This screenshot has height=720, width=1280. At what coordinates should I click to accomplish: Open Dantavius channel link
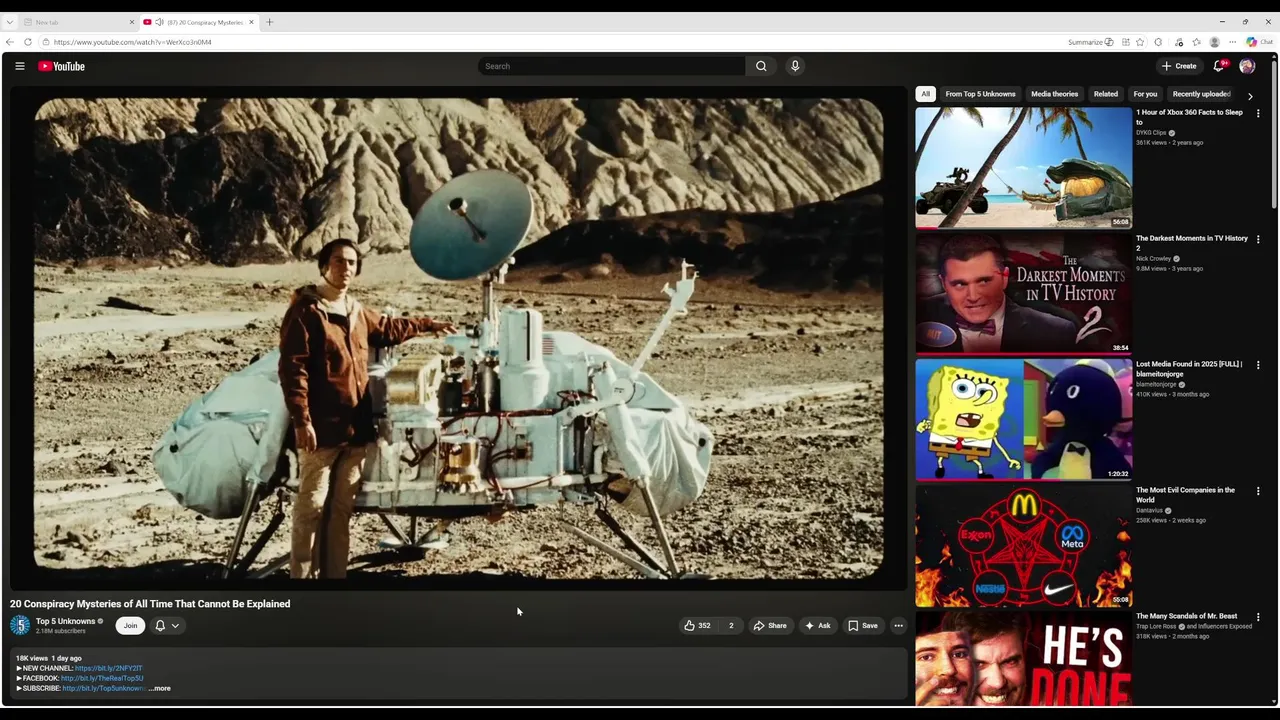1149,511
